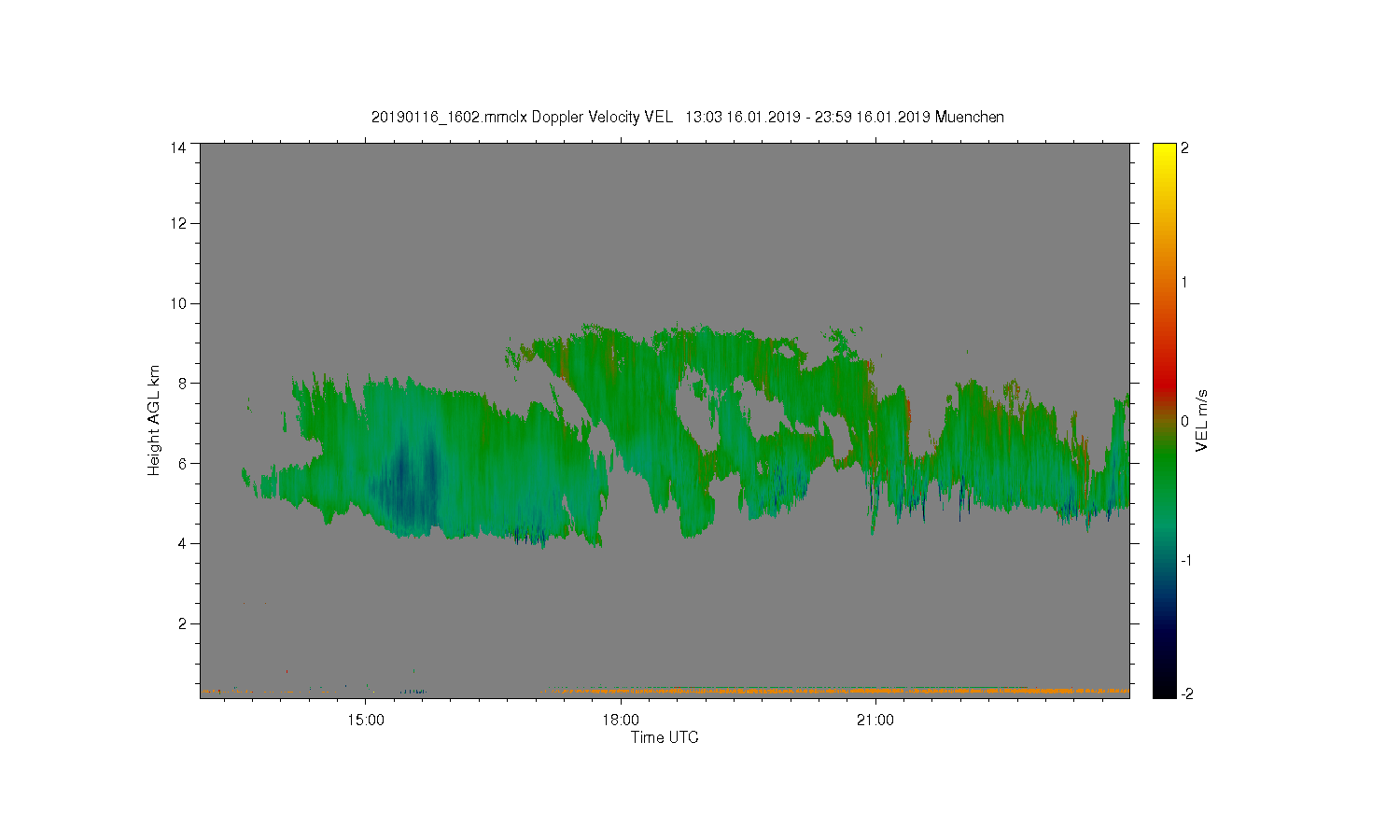Click the black bottom of the colorbar

pos(1164,689)
